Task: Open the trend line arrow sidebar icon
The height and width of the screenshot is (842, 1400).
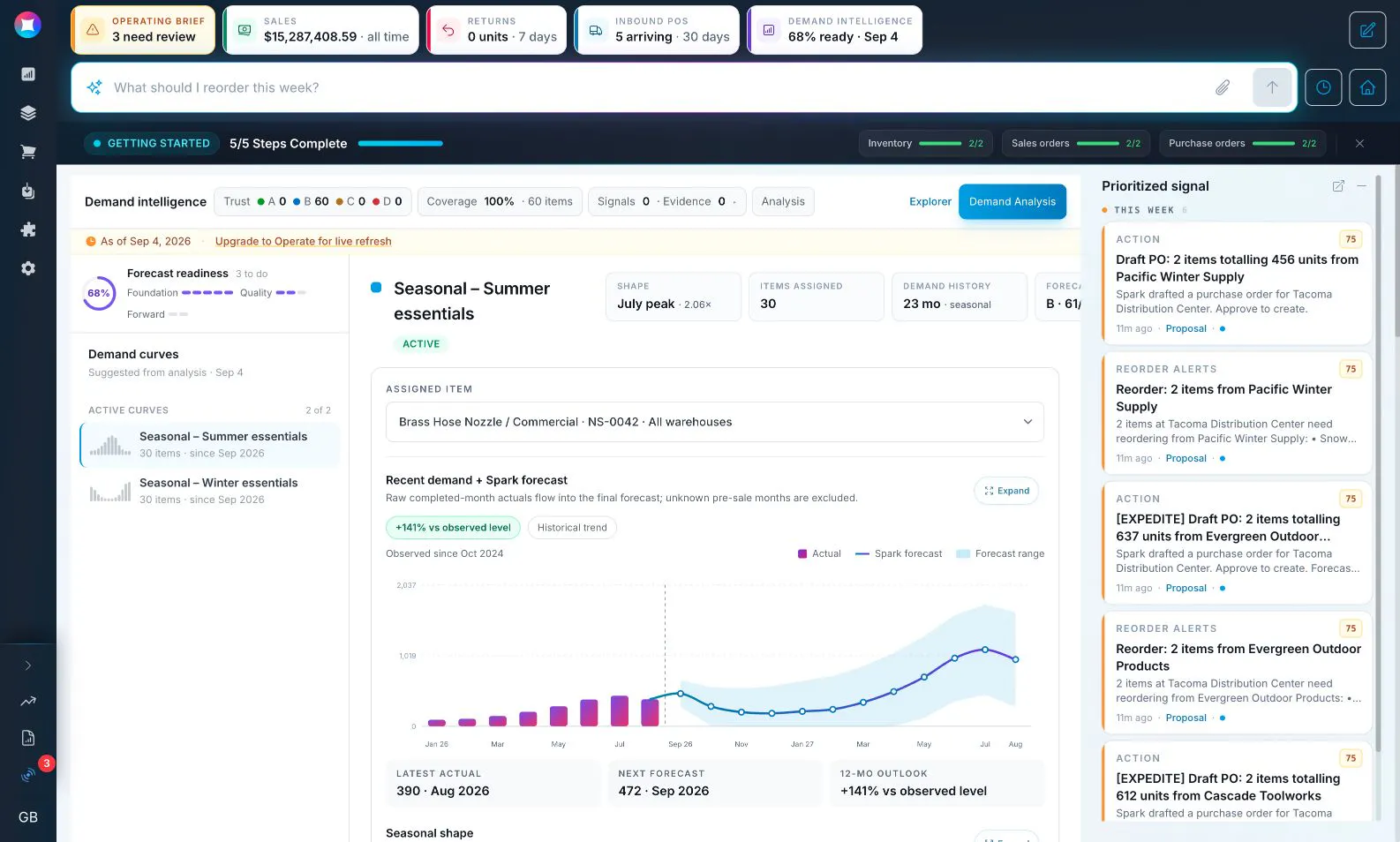Action: pyautogui.click(x=28, y=701)
